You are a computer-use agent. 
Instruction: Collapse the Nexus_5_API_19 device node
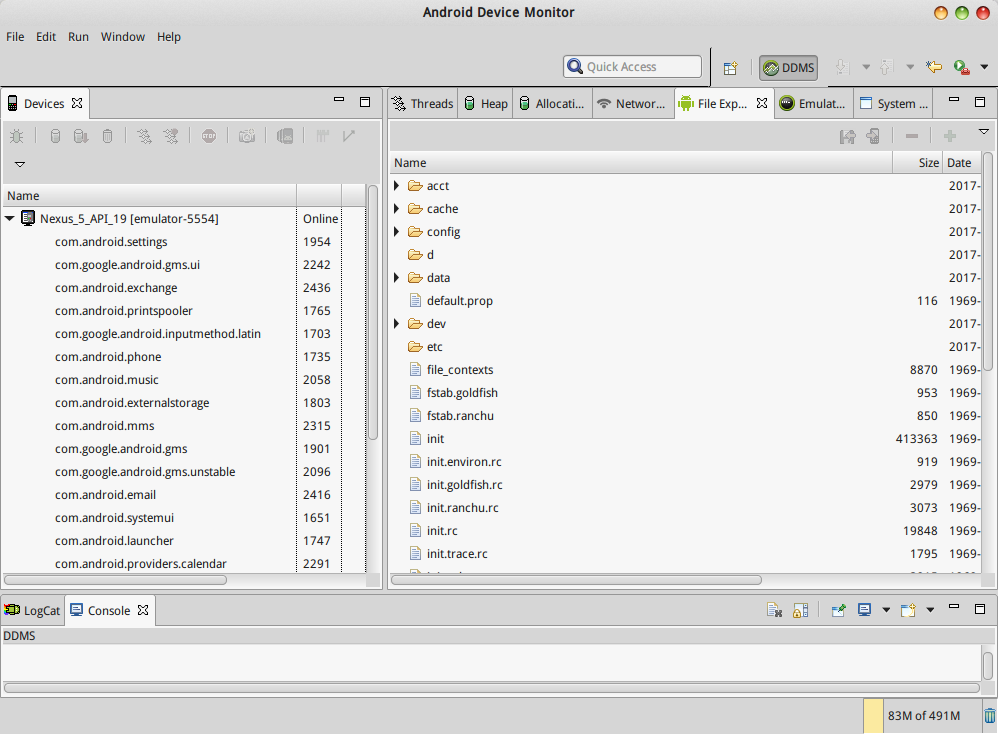(x=10, y=218)
